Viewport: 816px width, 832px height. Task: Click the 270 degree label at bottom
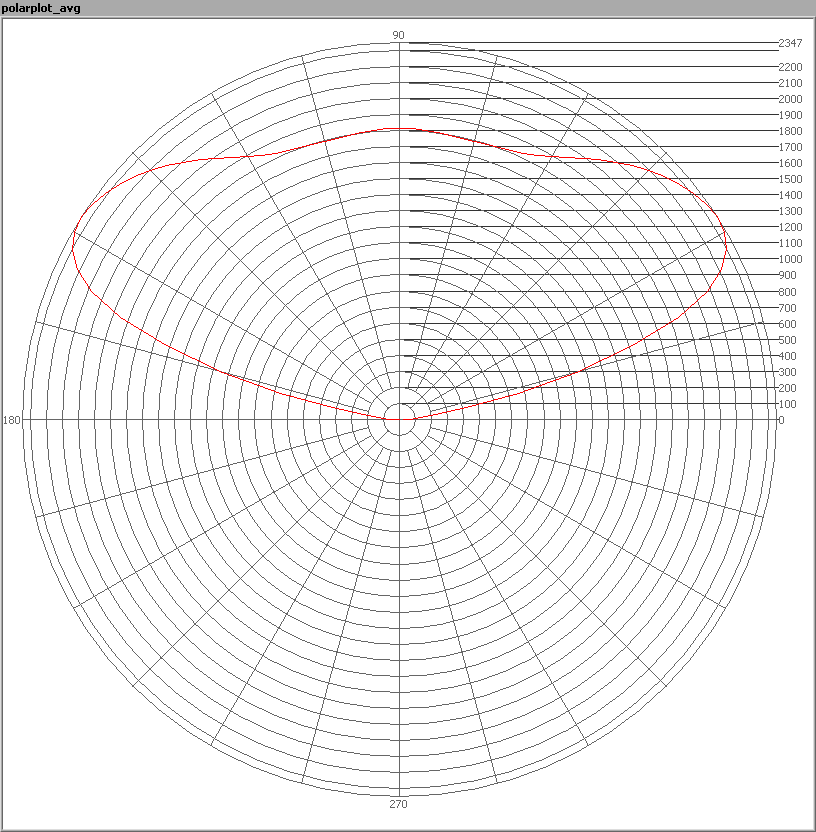point(398,804)
